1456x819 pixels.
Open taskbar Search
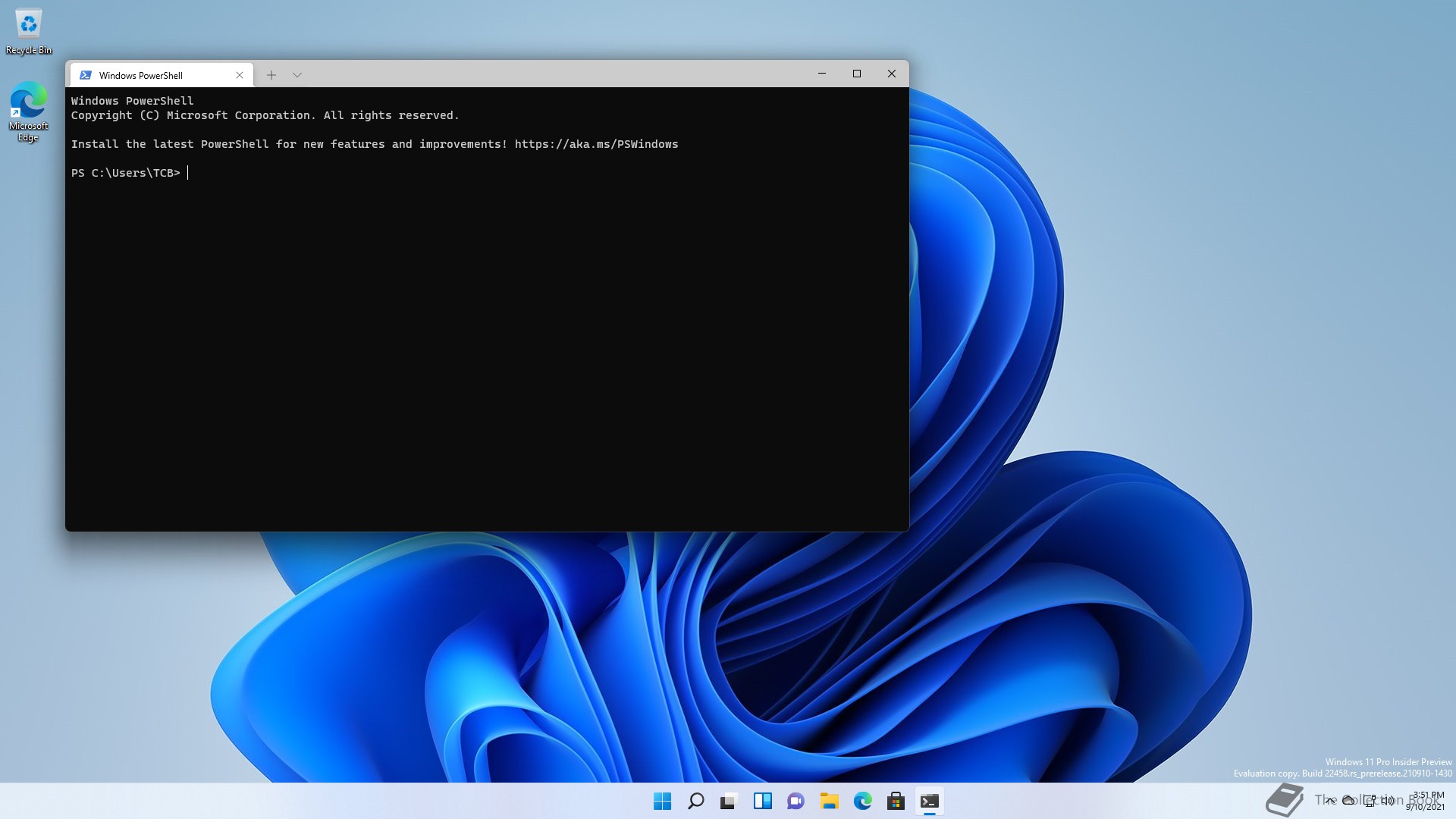click(695, 801)
